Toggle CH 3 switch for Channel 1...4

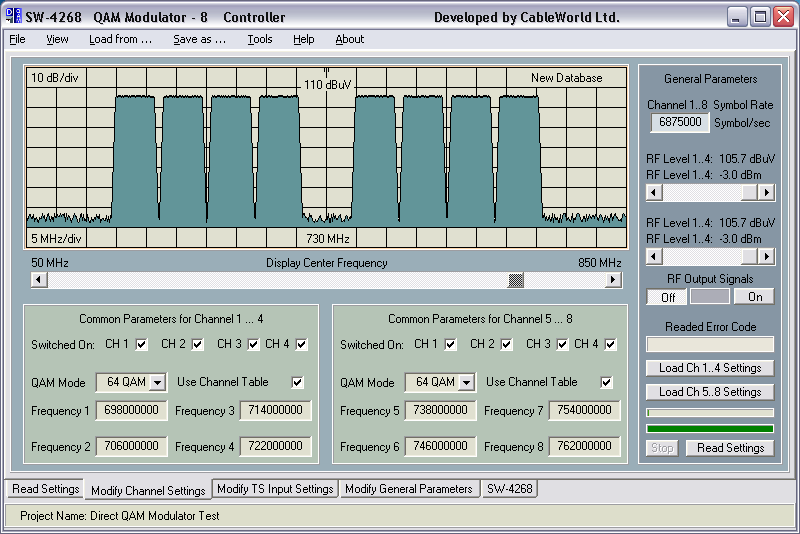253,344
